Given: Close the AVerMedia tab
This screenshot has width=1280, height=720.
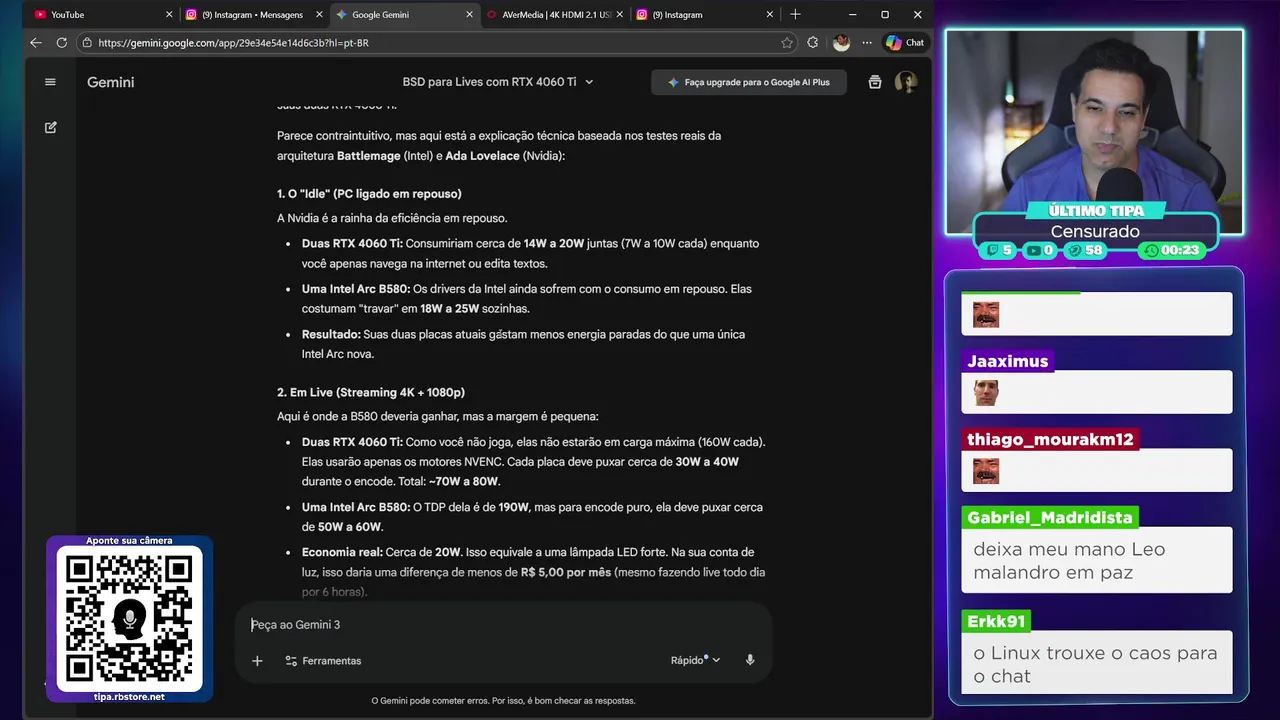Looking at the screenshot, I should [x=620, y=15].
